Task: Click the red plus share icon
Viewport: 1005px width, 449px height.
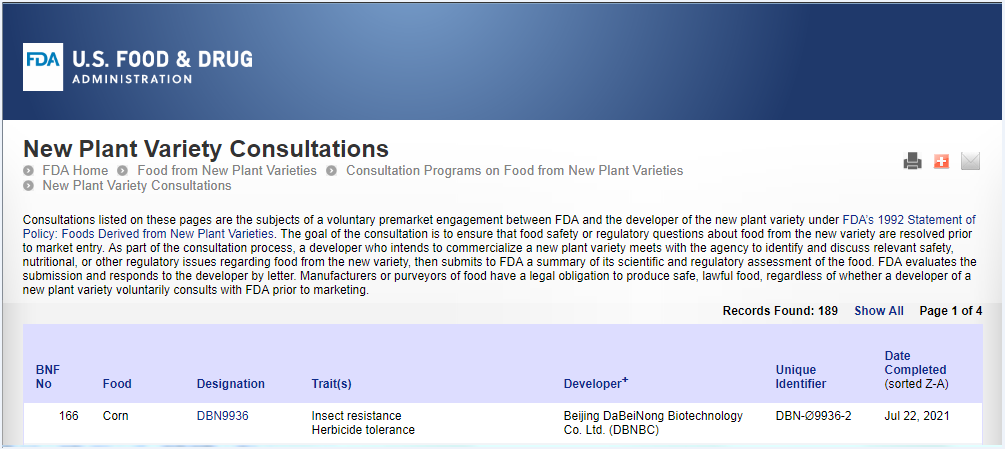Action: point(941,161)
